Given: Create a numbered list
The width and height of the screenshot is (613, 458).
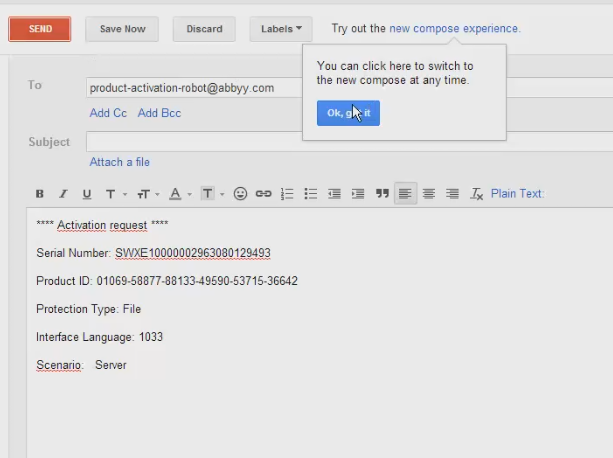Looking at the screenshot, I should click(x=287, y=194).
